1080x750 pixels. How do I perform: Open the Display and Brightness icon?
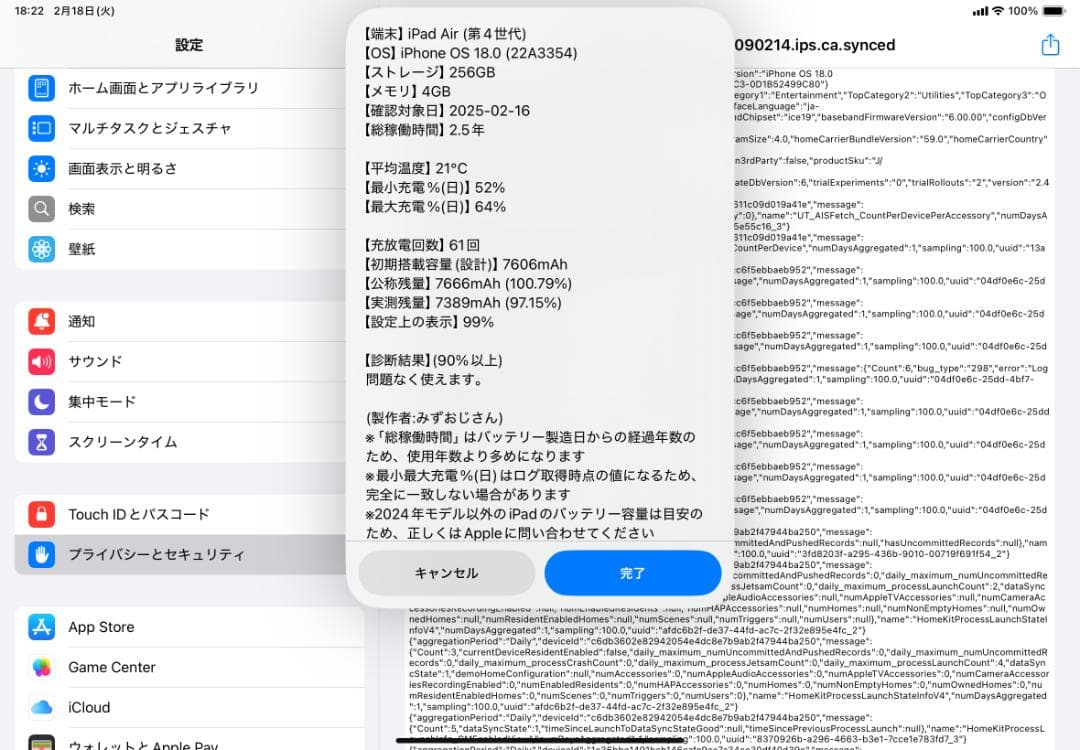[x=42, y=168]
